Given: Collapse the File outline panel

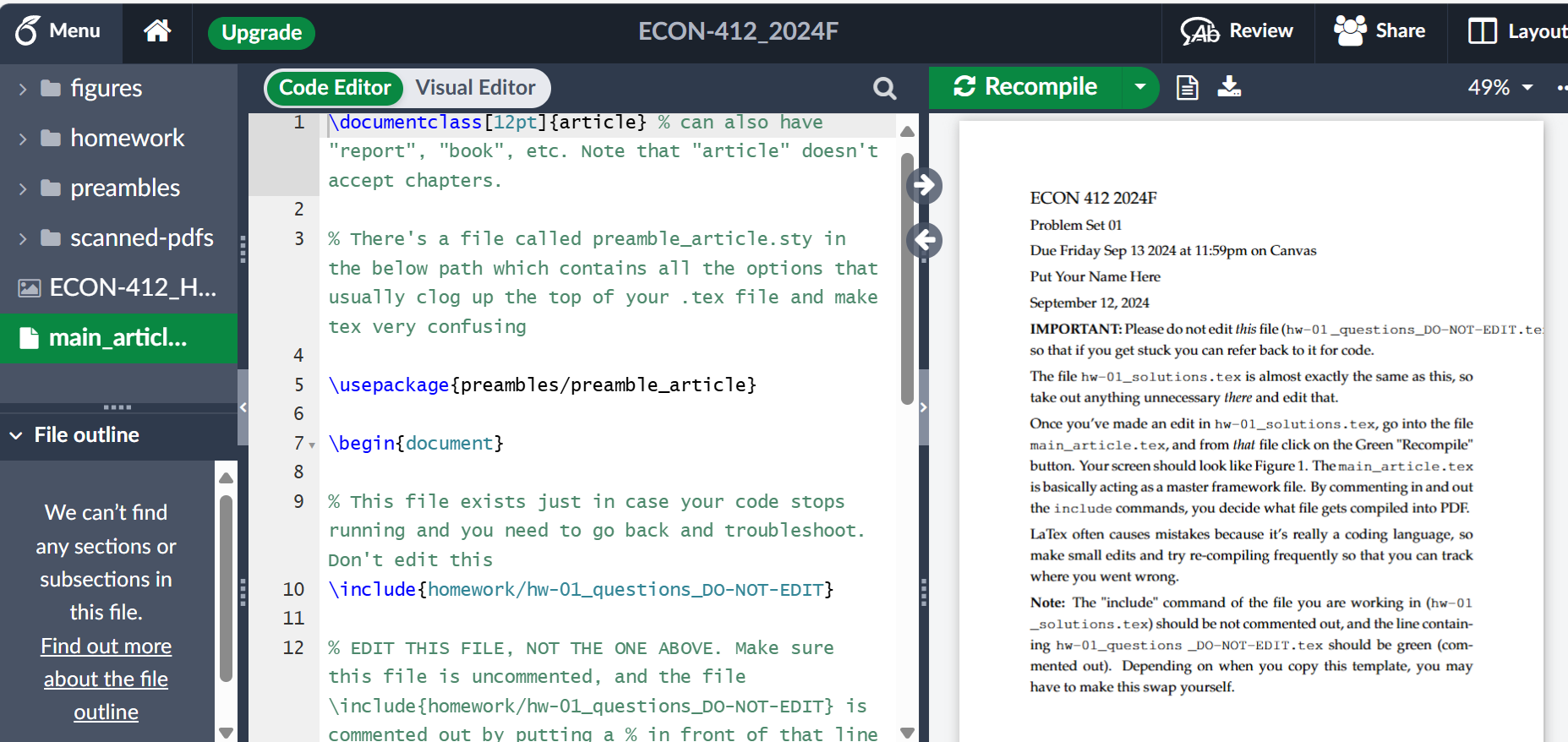Looking at the screenshot, I should point(16,435).
